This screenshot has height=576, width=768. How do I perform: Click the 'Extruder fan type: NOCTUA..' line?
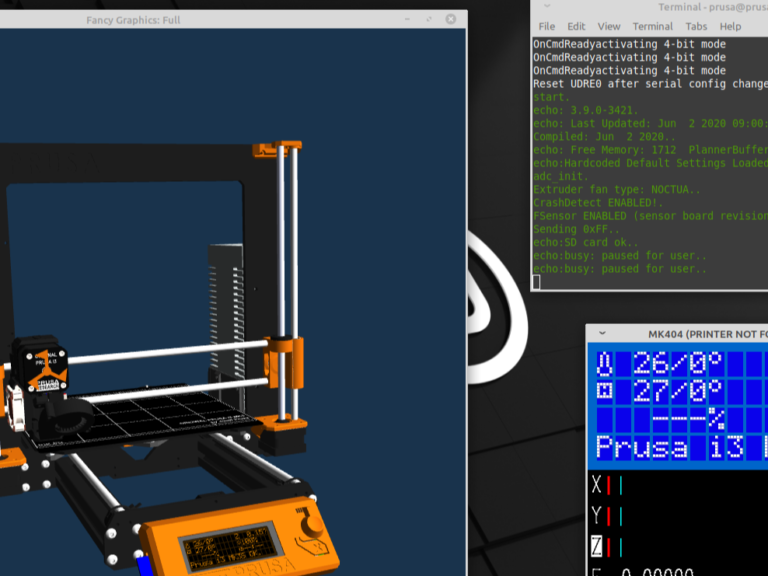tap(617, 190)
